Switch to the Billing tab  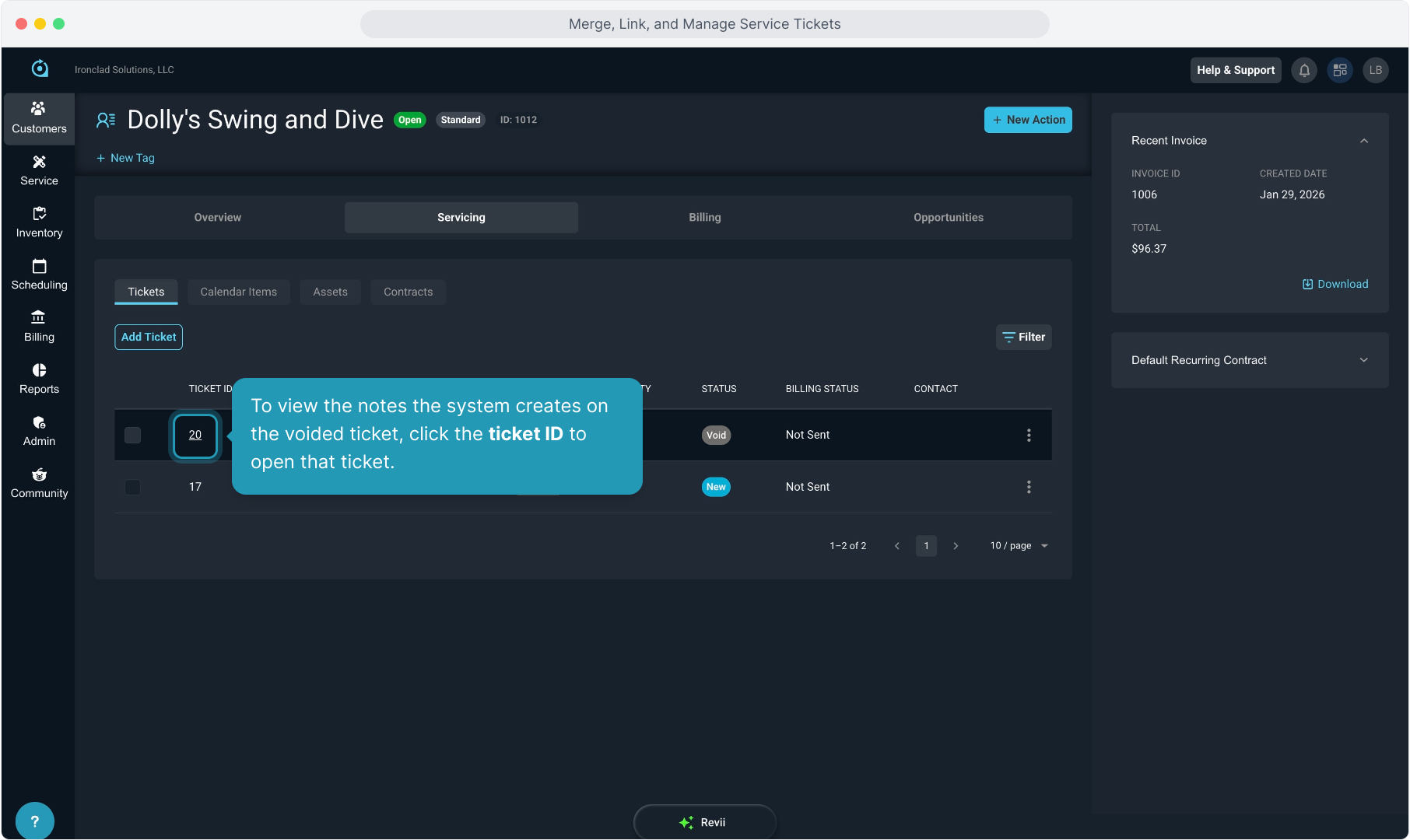click(704, 218)
